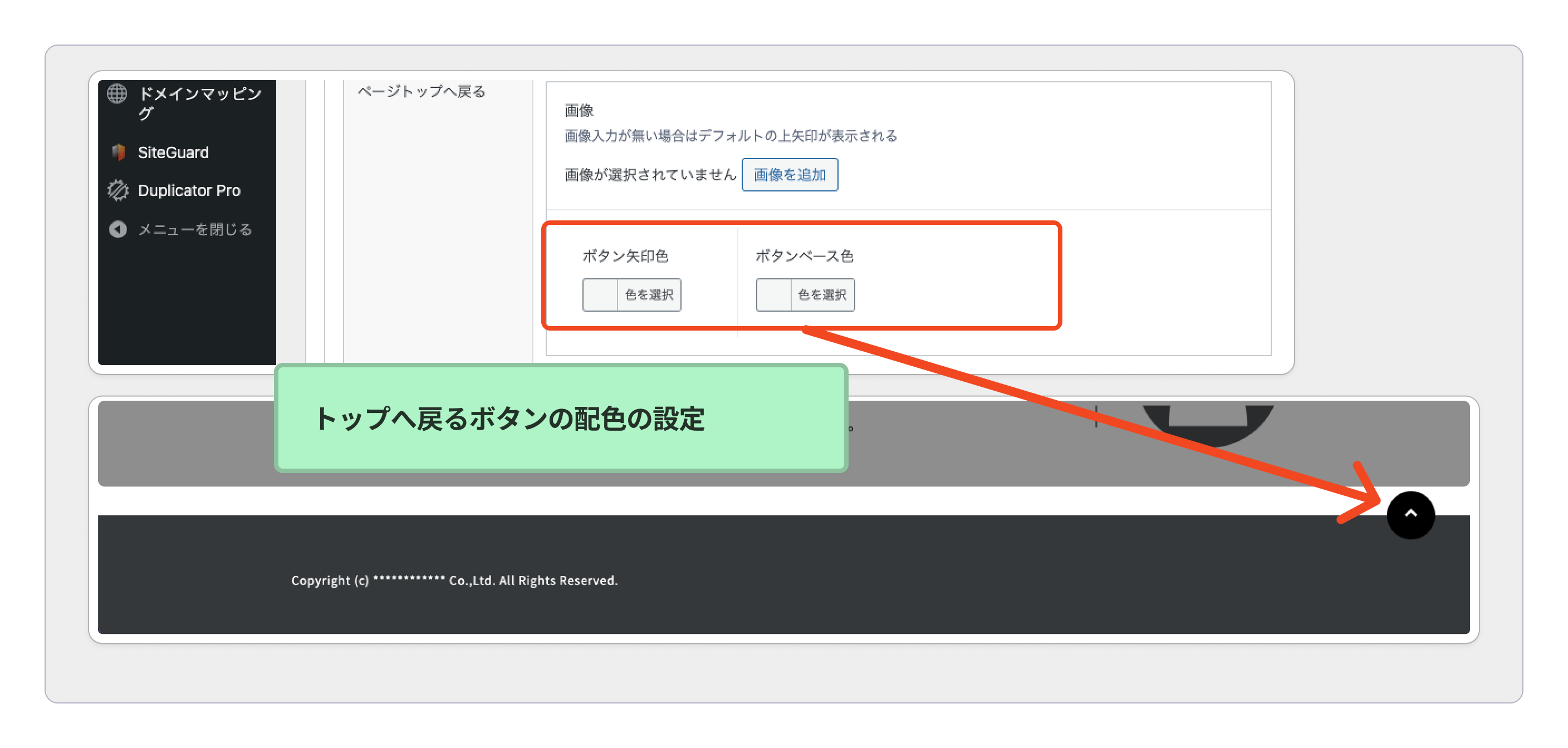Click the Domain Mapping globe icon
1568x748 pixels.
117,93
